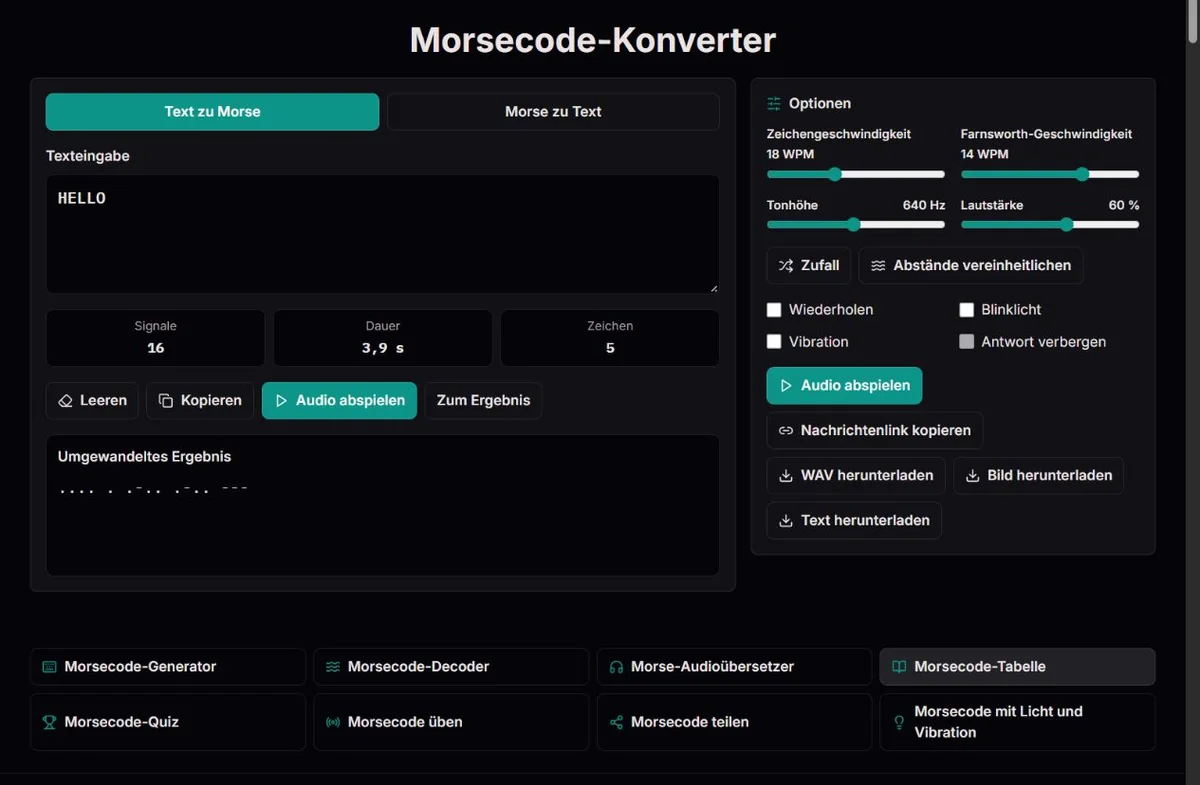Click the play icon beside Zum Ergebnis

click(x=281, y=401)
